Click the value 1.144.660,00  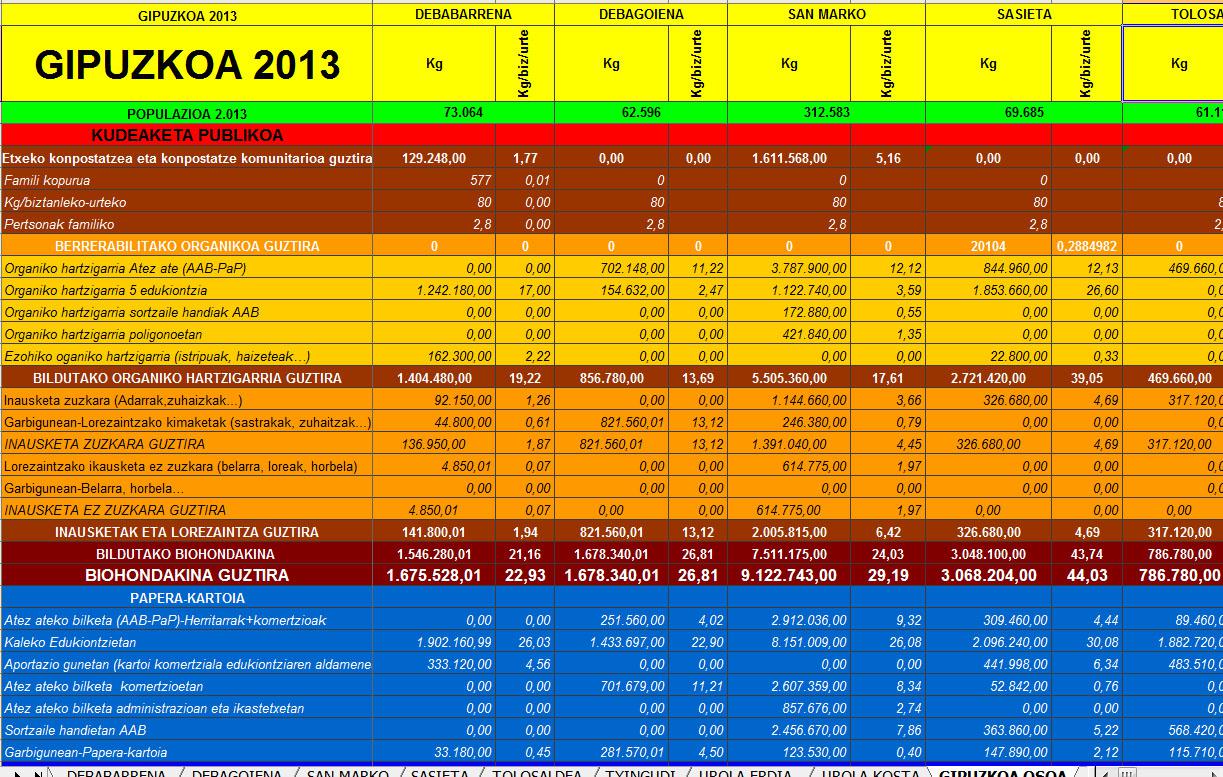(789, 400)
